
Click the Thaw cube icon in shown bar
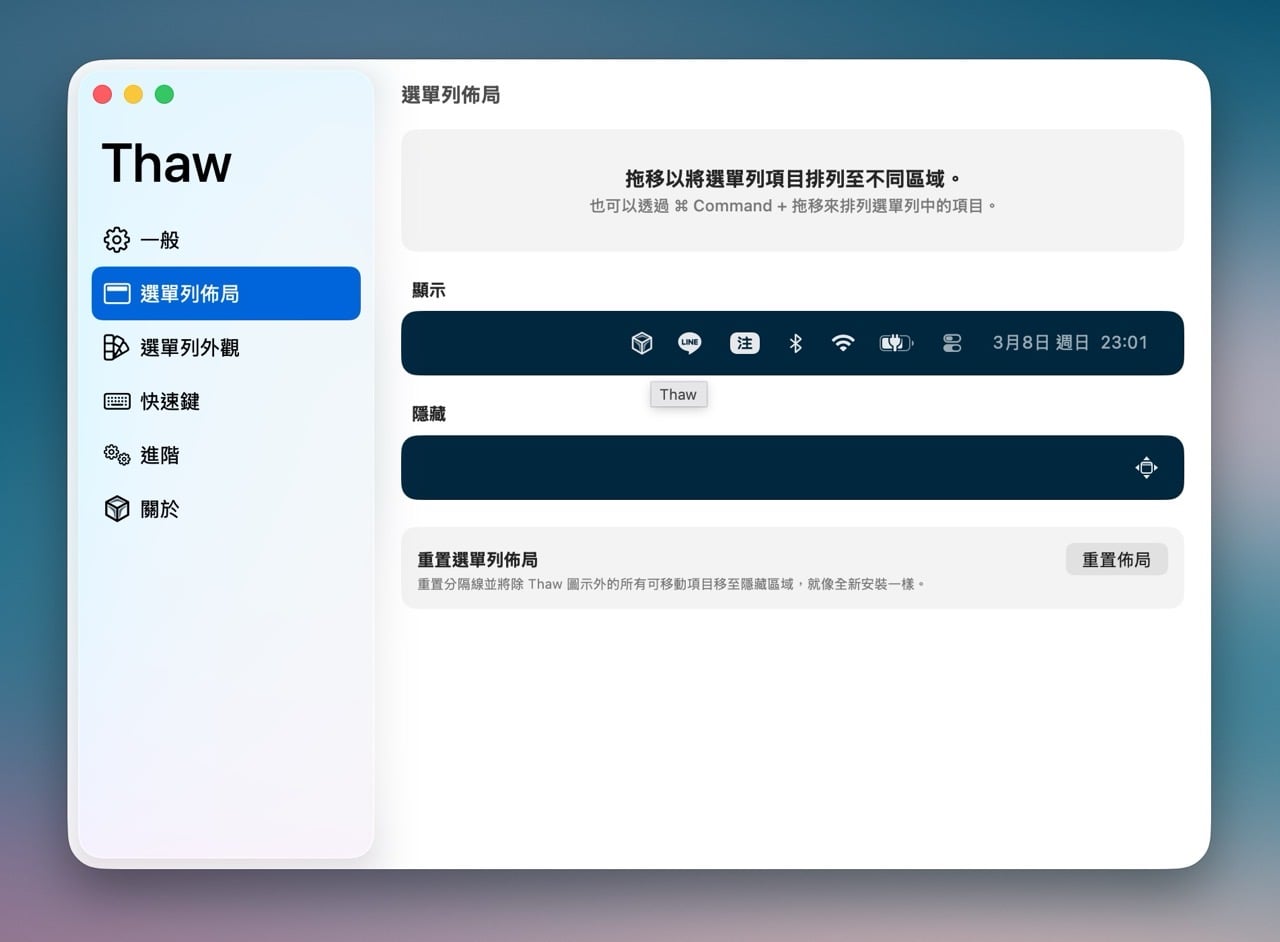pyautogui.click(x=642, y=343)
